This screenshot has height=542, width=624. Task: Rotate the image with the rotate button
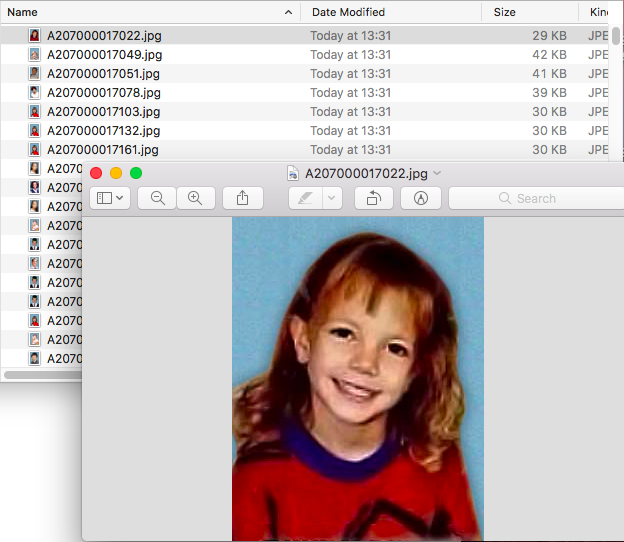pos(373,198)
